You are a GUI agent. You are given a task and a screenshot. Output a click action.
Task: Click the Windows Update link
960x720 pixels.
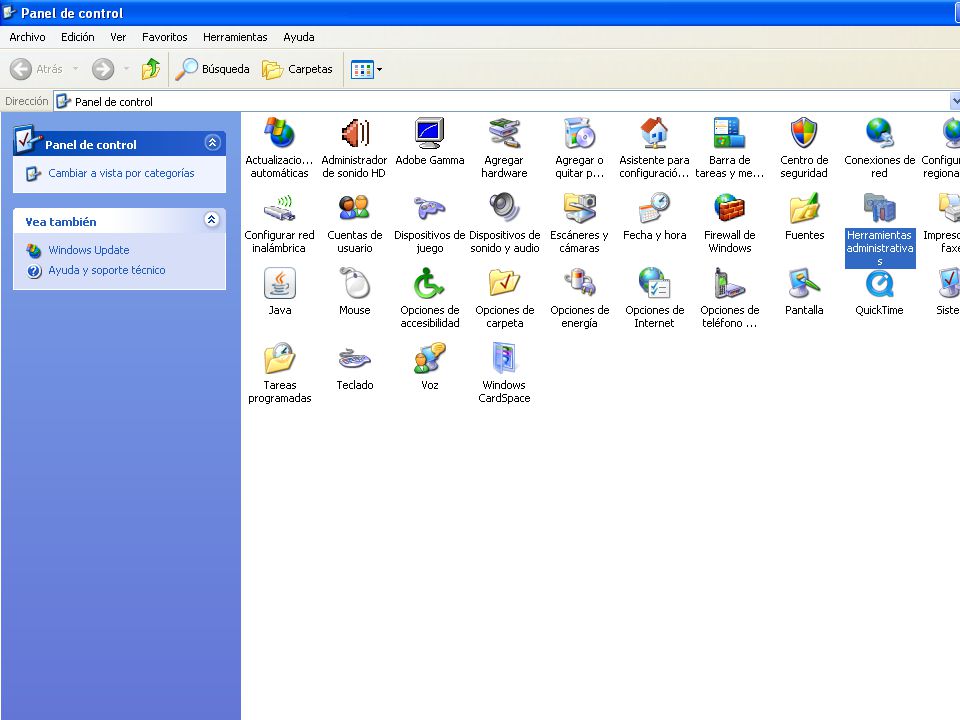click(x=89, y=250)
